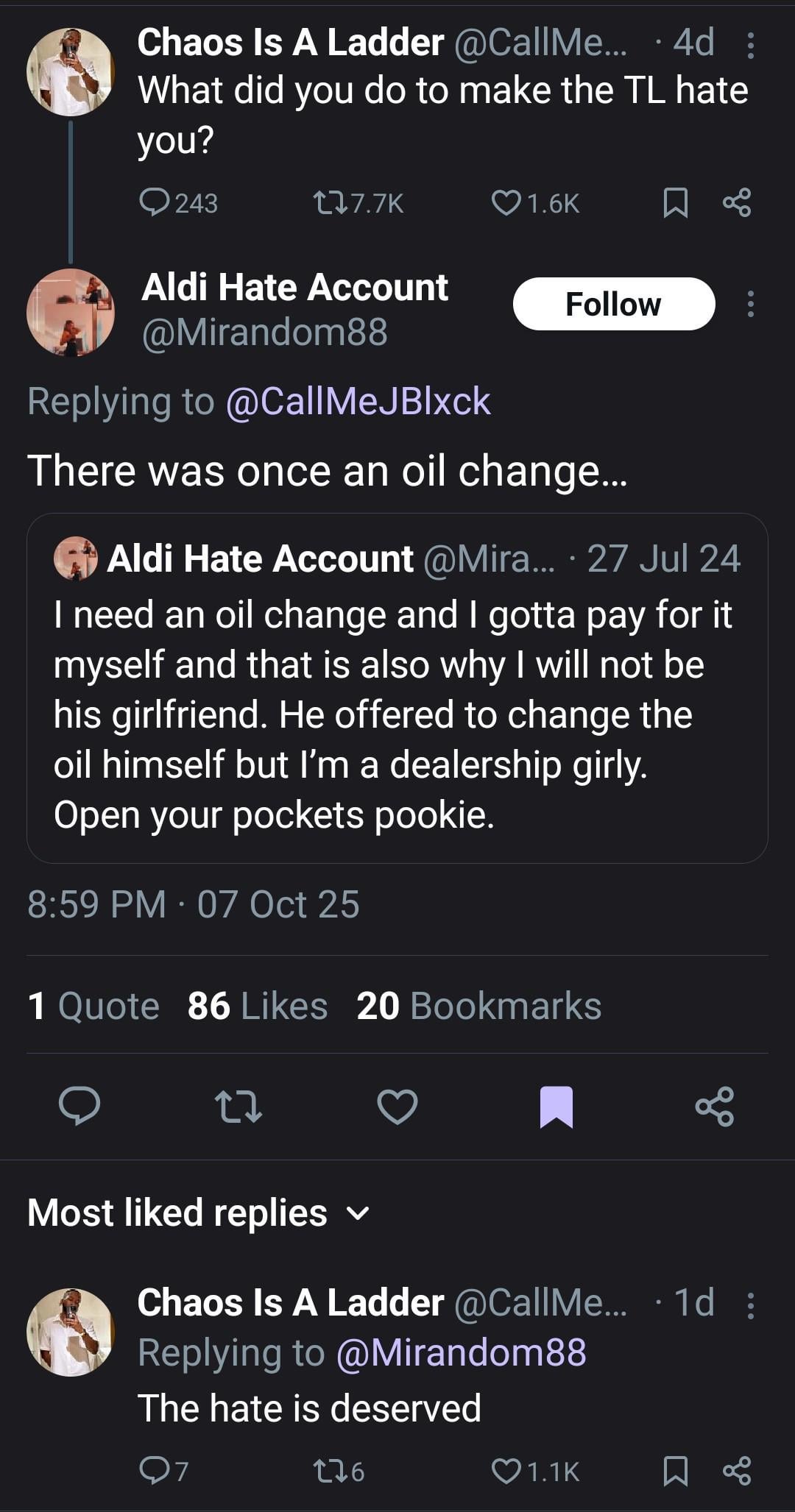The image size is (795, 1512).
Task: Open more options for top tweet
Action: pyautogui.click(x=750, y=46)
